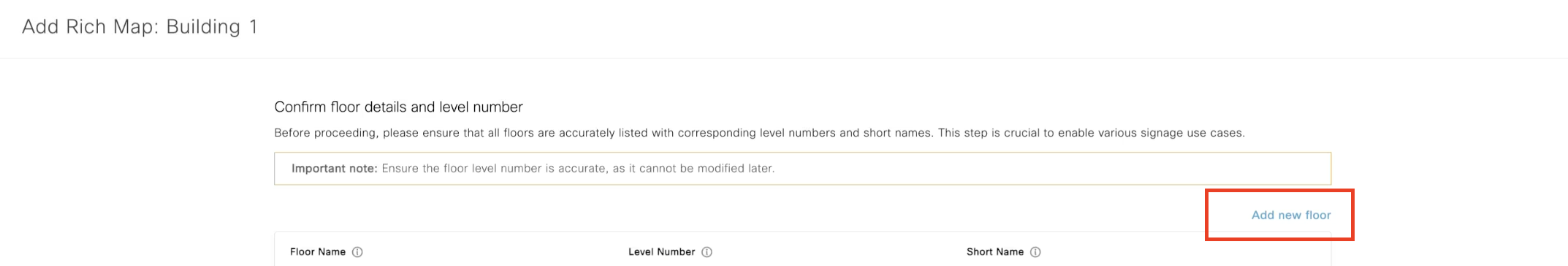Click the blank table header area after Short Name
The width and height of the screenshot is (1568, 266).
tap(1184, 252)
